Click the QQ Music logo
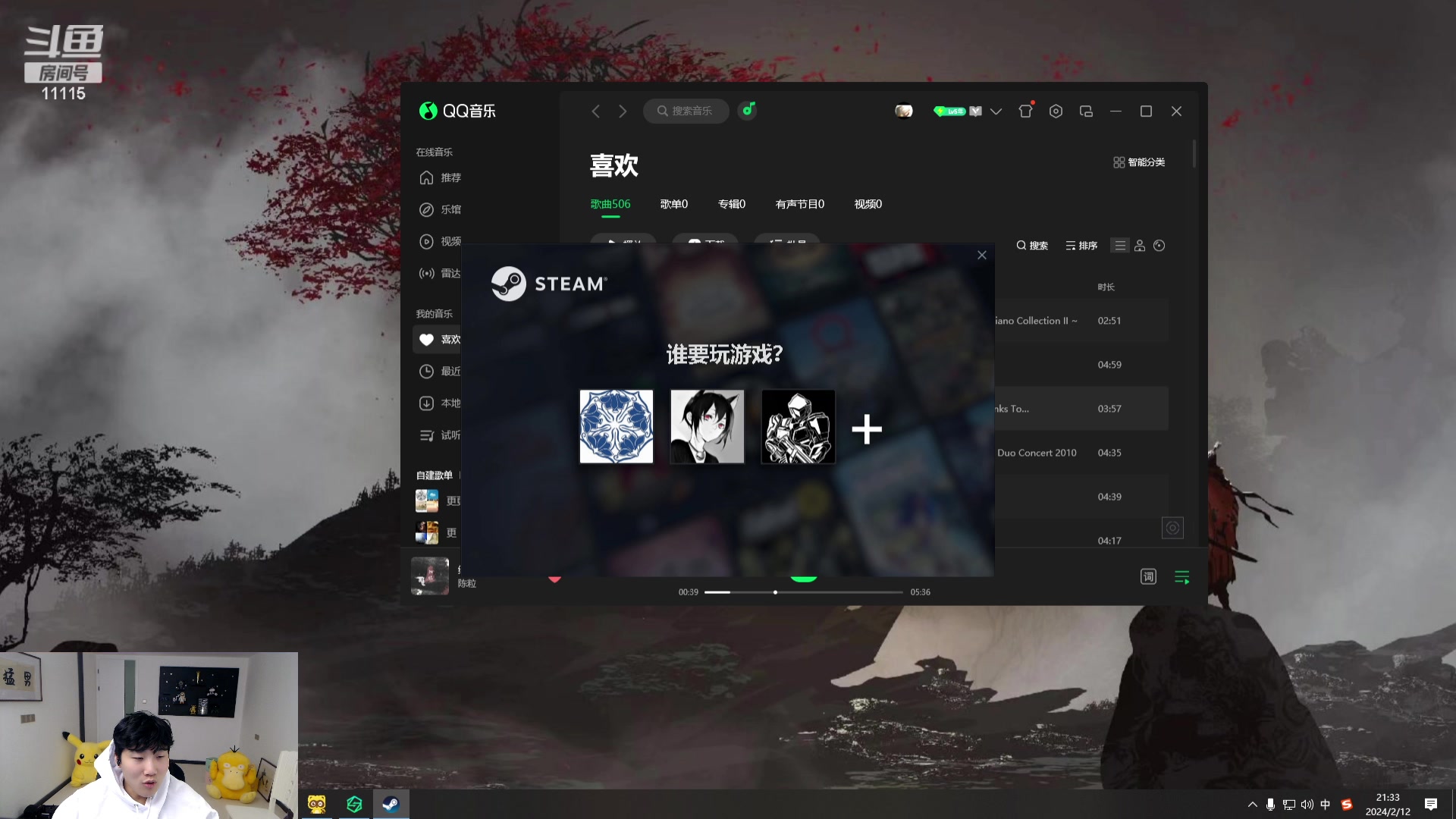The width and height of the screenshot is (1456, 819). 457,111
